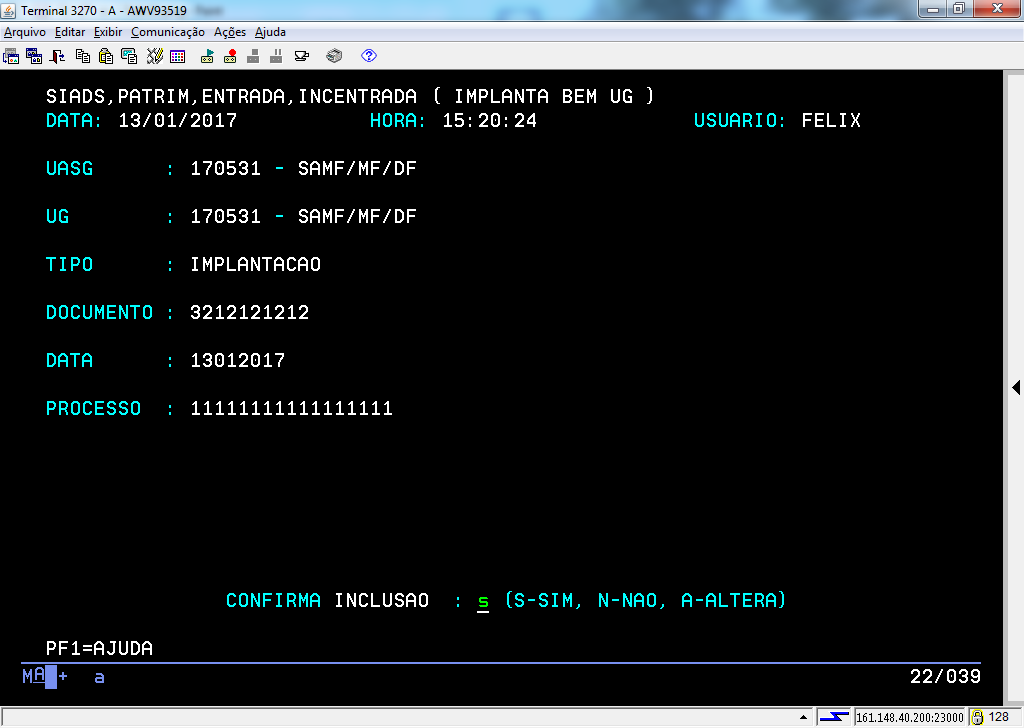1024x728 pixels.
Task: Click the cursor position 22/039 indicator
Action: [945, 676]
